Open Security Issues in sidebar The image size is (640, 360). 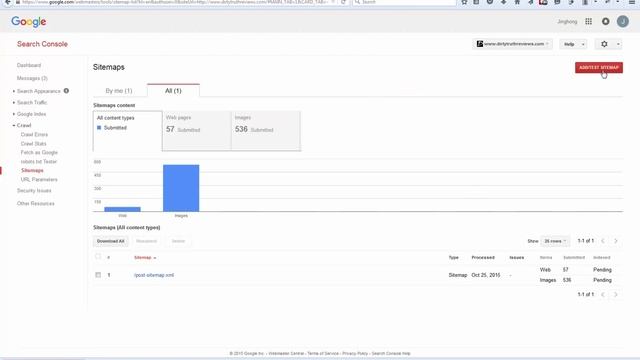[34, 191]
